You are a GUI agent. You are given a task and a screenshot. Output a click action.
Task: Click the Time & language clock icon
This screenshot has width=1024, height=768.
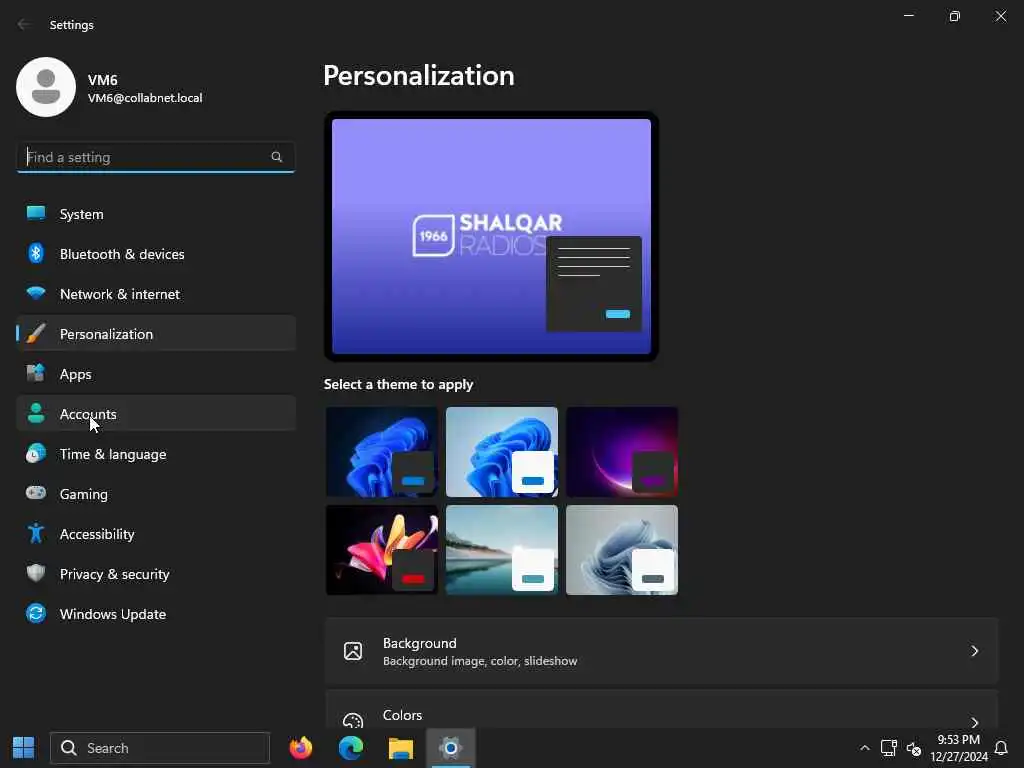click(x=36, y=453)
